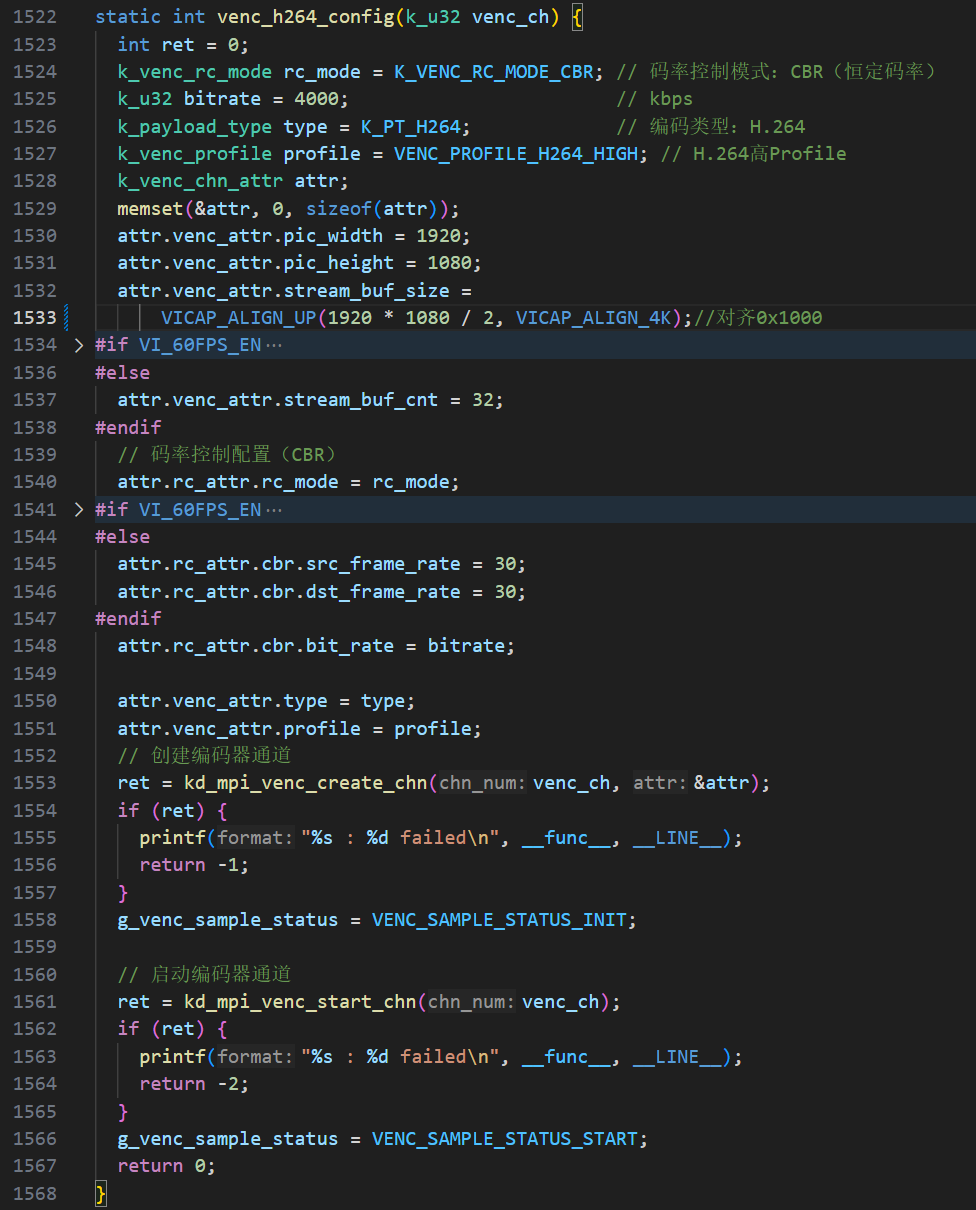Click the venc_h264_config function name
The image size is (976, 1210).
tap(305, 17)
